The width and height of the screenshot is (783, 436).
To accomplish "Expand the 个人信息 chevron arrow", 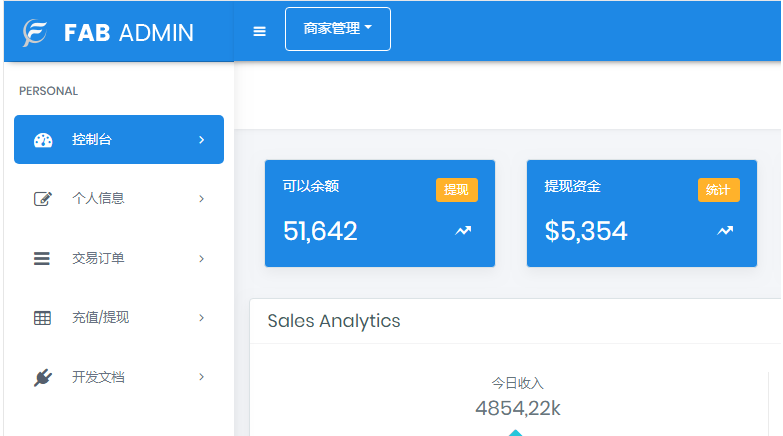I will (201, 199).
